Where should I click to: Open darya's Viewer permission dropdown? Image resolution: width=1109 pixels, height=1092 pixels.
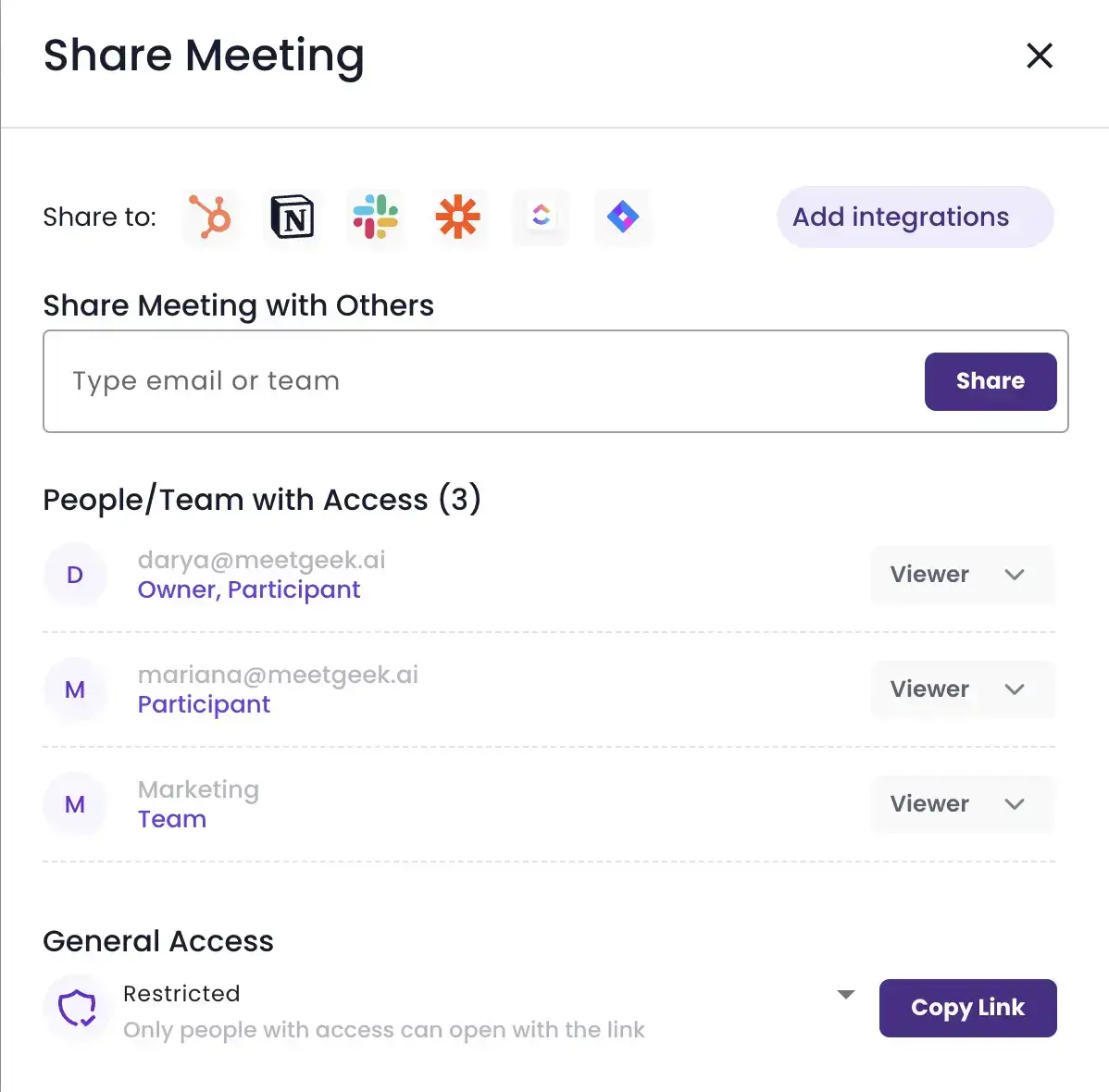pyautogui.click(x=962, y=575)
